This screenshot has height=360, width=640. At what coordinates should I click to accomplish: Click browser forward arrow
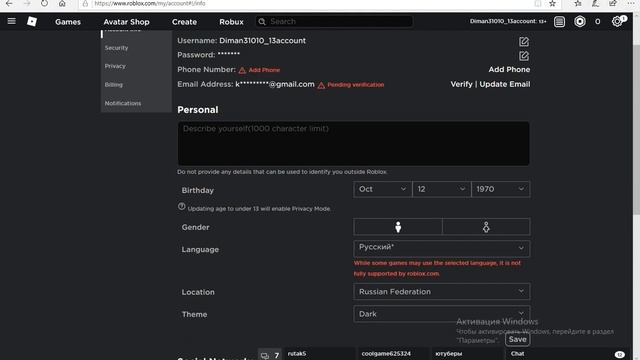pyautogui.click(x=27, y=4)
